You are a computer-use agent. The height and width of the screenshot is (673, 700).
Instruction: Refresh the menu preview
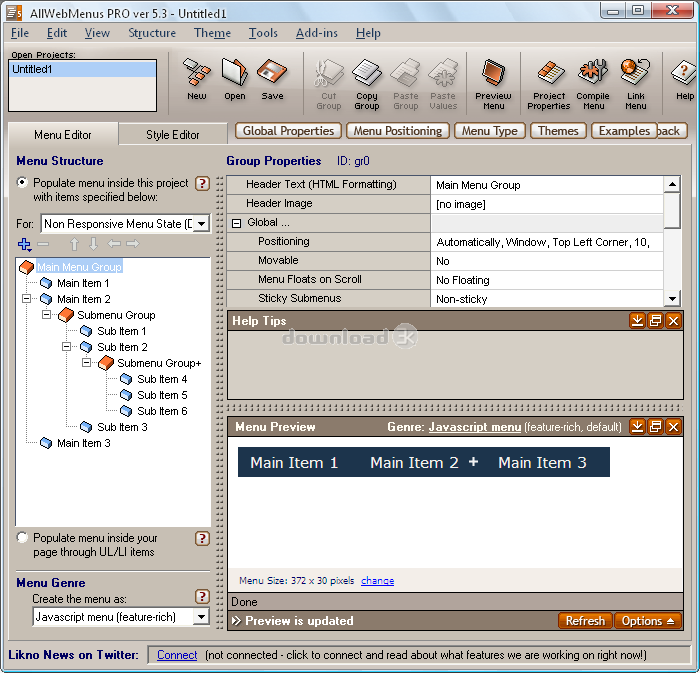(585, 621)
